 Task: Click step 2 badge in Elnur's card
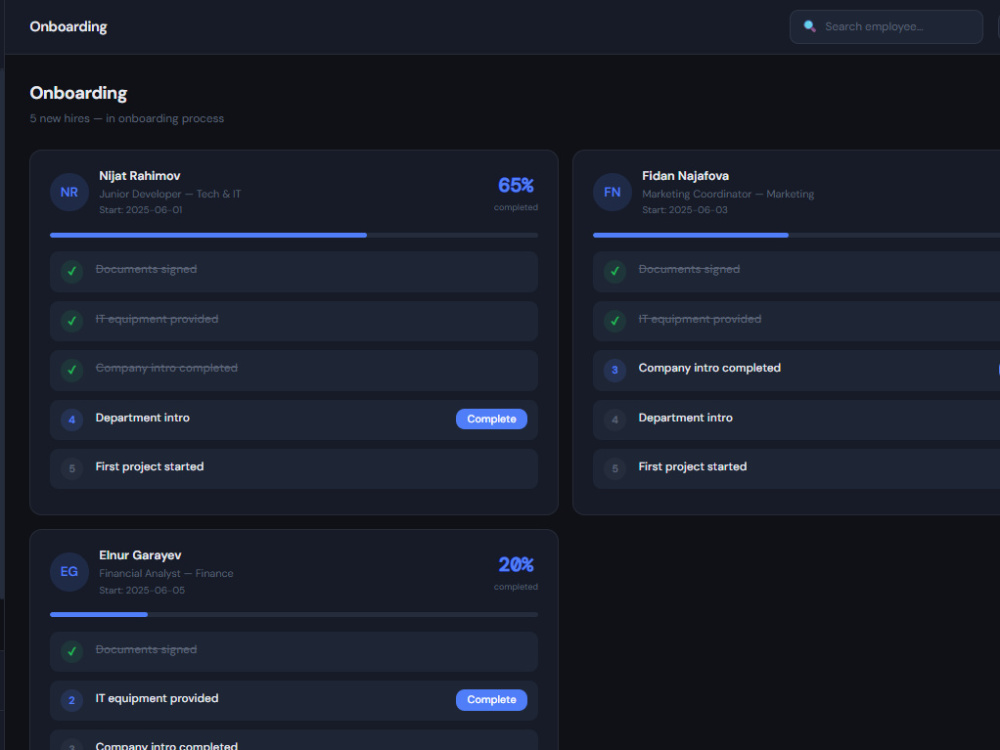pyautogui.click(x=72, y=700)
